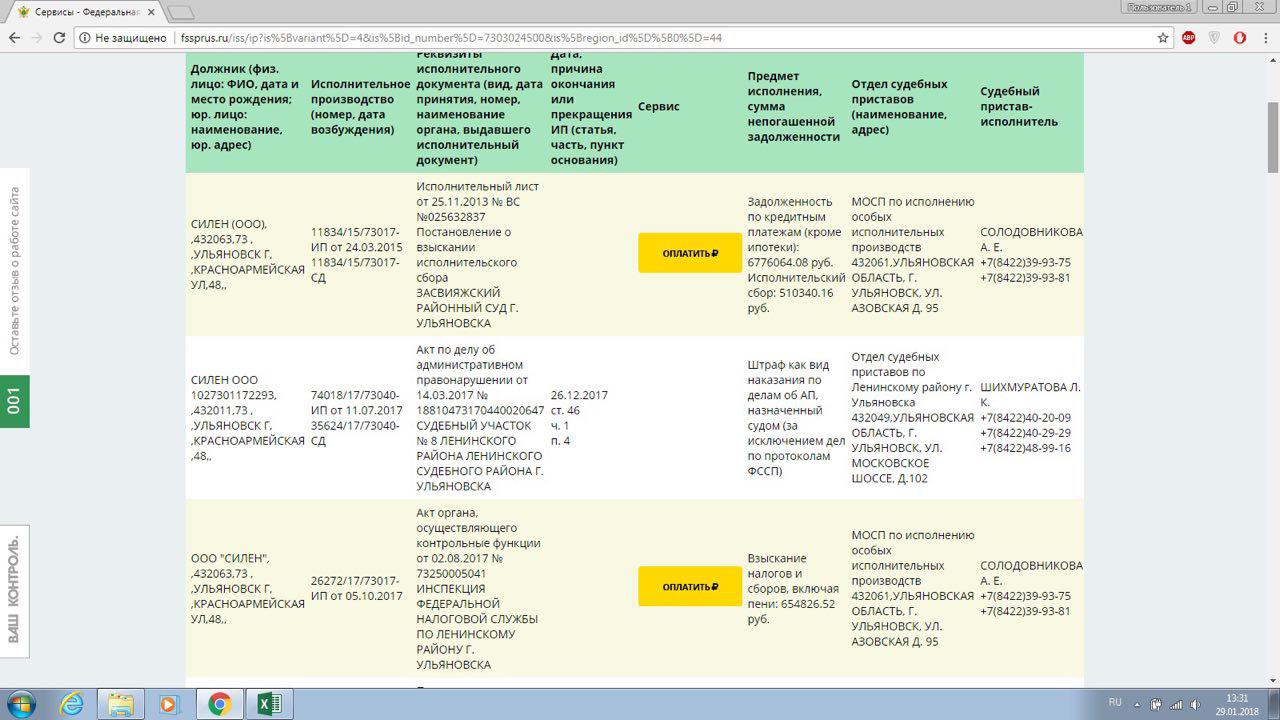Click 'Отдел судебных приставов по Ленинскому району' cell
Screen dimensions: 1280x720
tap(913, 417)
